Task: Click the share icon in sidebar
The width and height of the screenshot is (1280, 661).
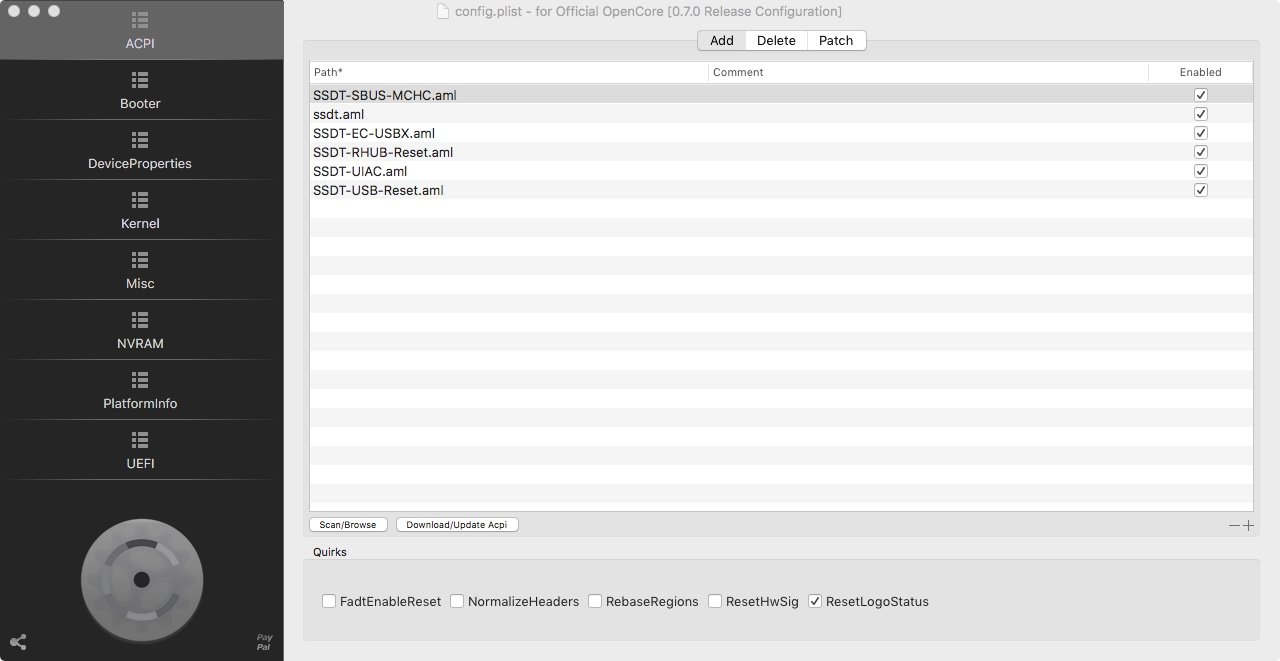Action: pyautogui.click(x=18, y=642)
